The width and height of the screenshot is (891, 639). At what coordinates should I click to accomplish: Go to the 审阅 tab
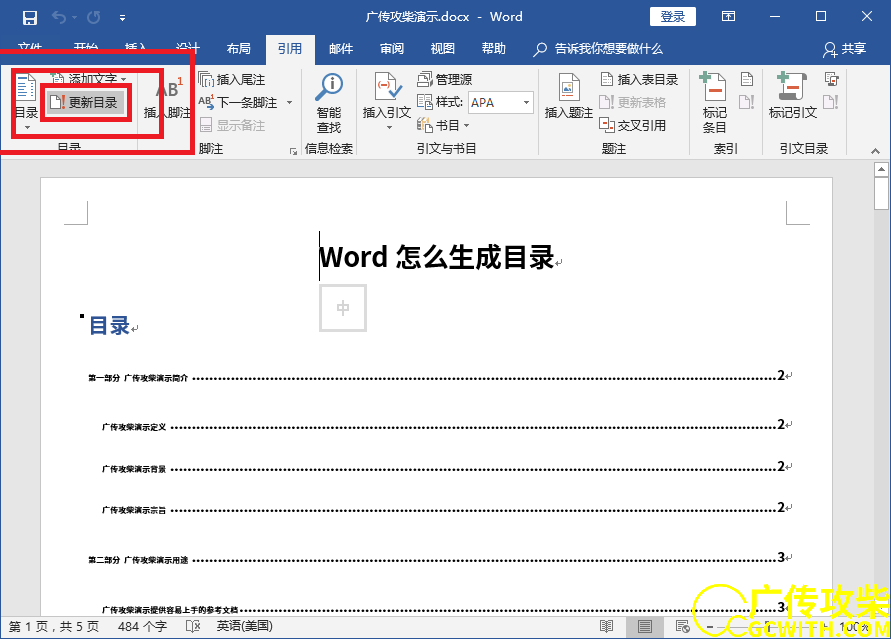pos(392,49)
